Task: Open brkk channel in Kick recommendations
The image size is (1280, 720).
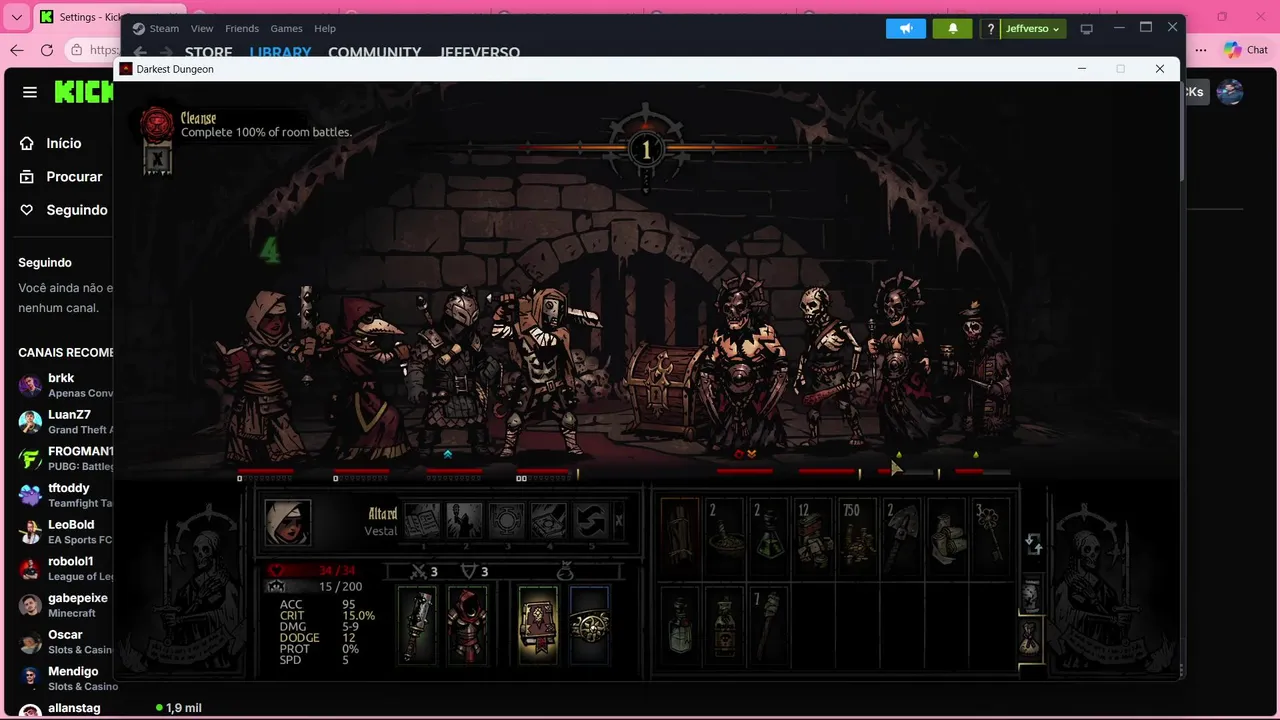Action: tap(65, 385)
